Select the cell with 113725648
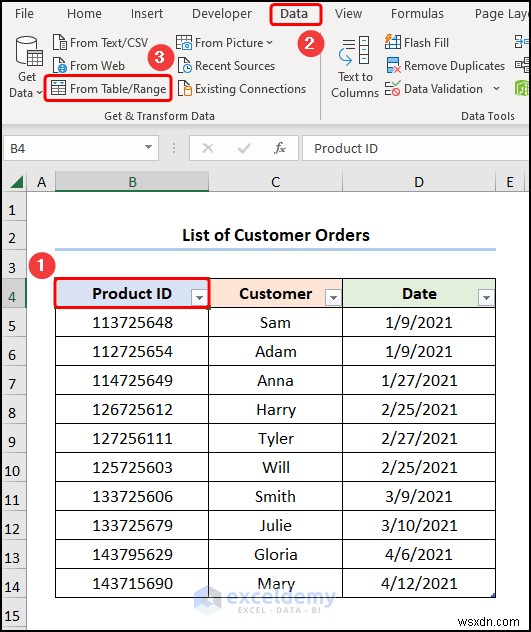 (132, 322)
